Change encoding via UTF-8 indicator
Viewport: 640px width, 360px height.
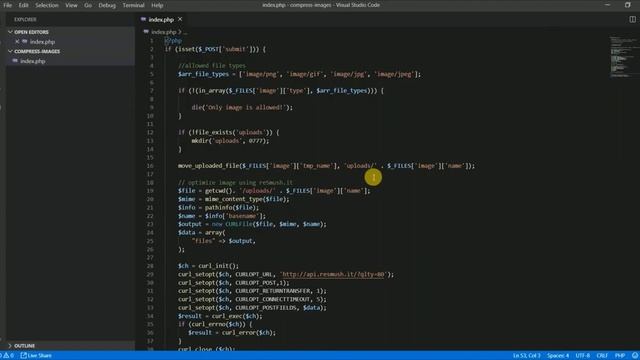(x=582, y=356)
